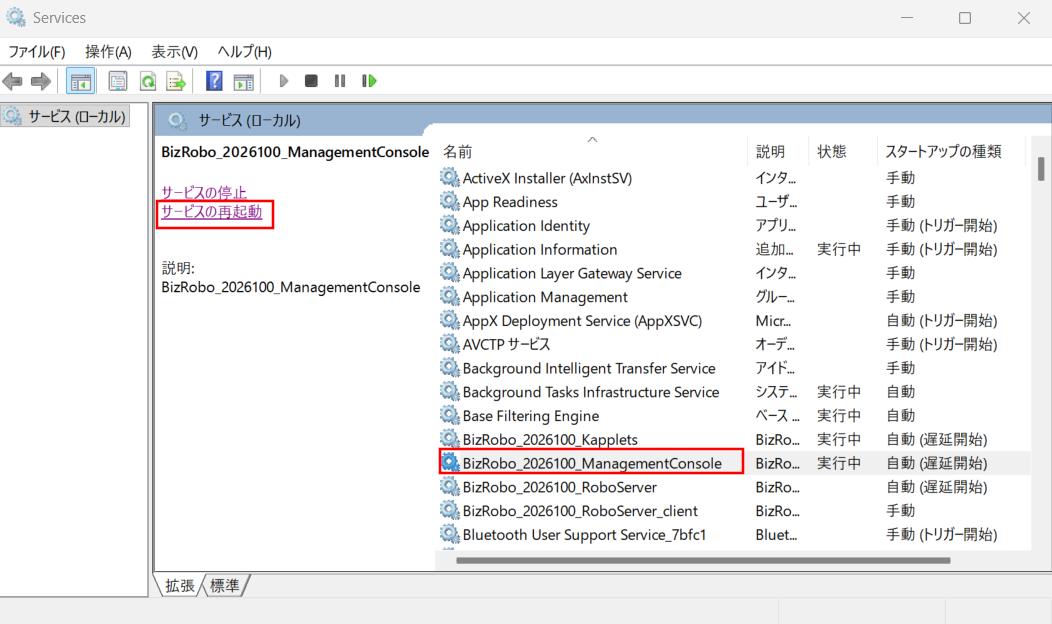Click gear icon of Application Identity row
Image resolution: width=1052 pixels, height=624 pixels.
coord(449,225)
